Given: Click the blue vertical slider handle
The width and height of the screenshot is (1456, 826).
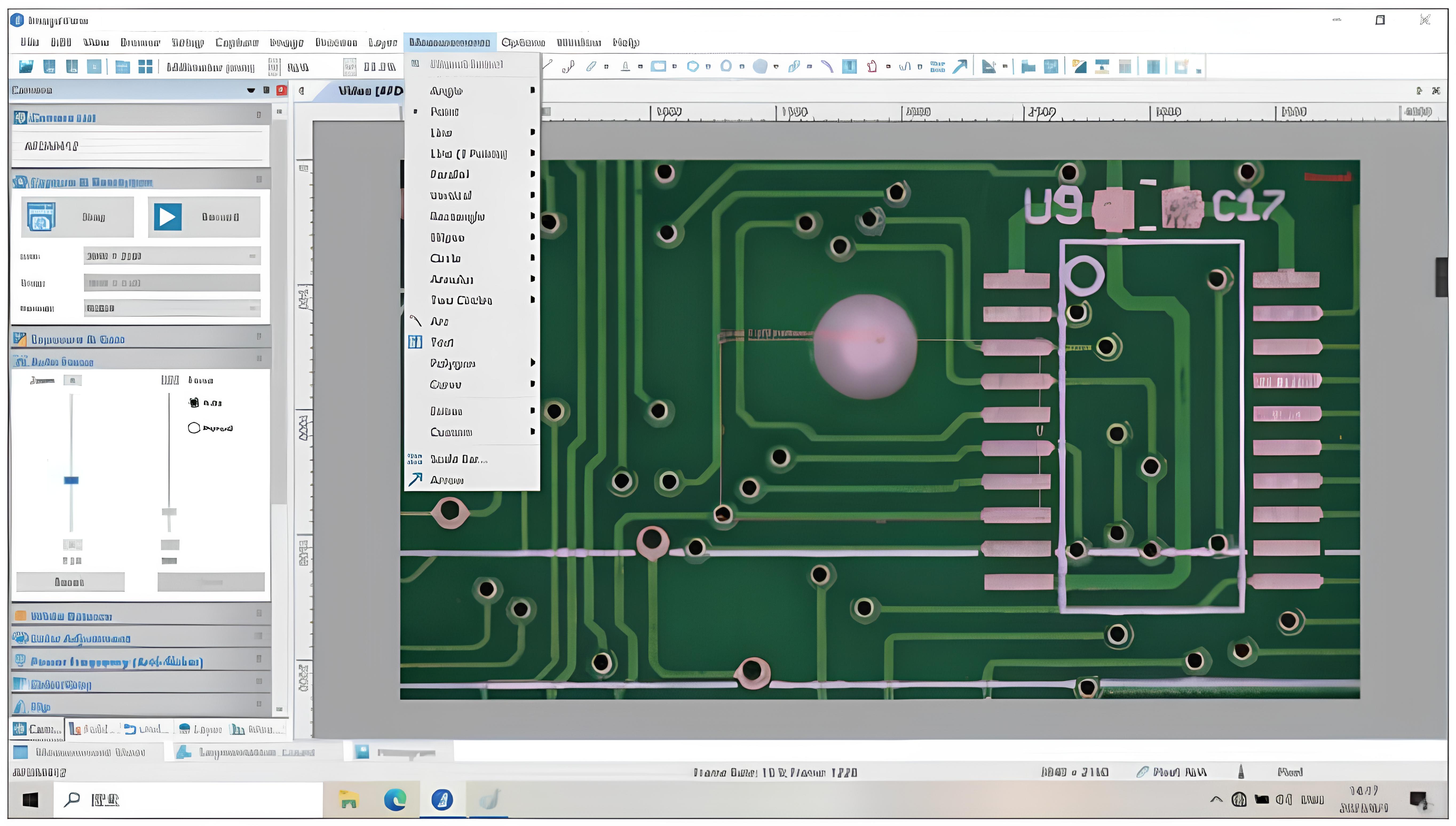Looking at the screenshot, I should (71, 480).
